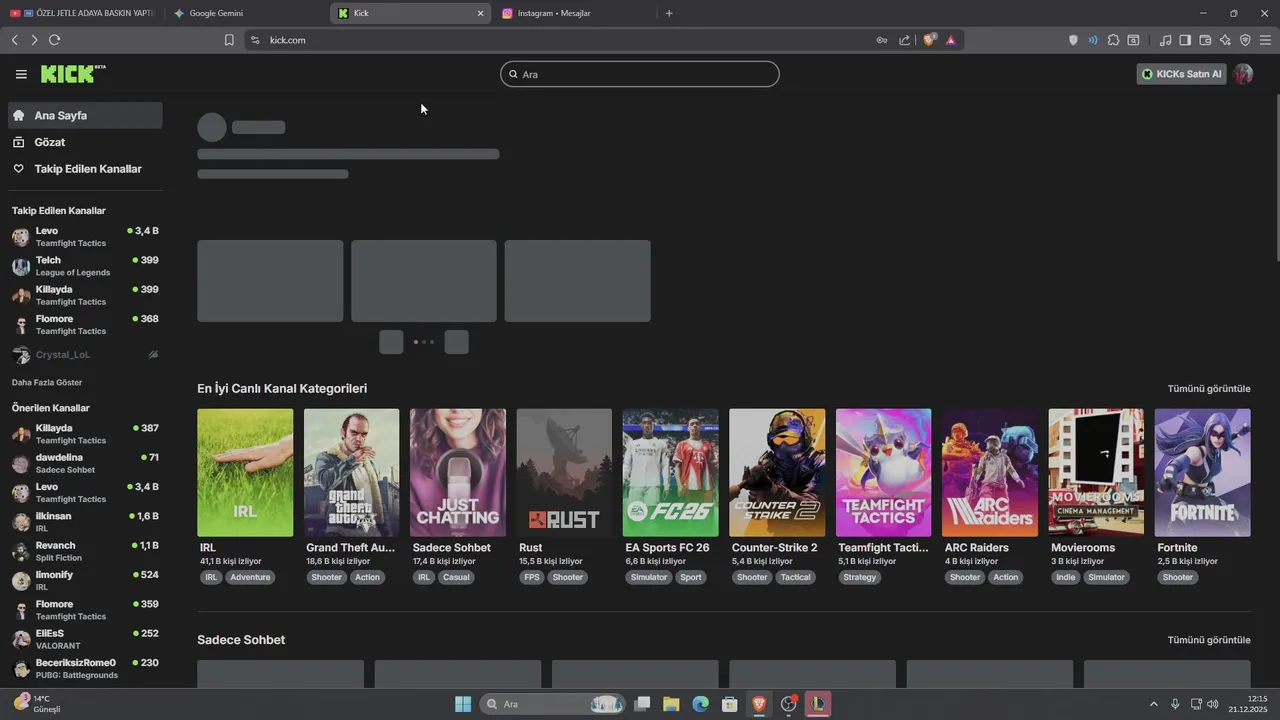Open Gözat in sidebar

click(x=85, y=142)
